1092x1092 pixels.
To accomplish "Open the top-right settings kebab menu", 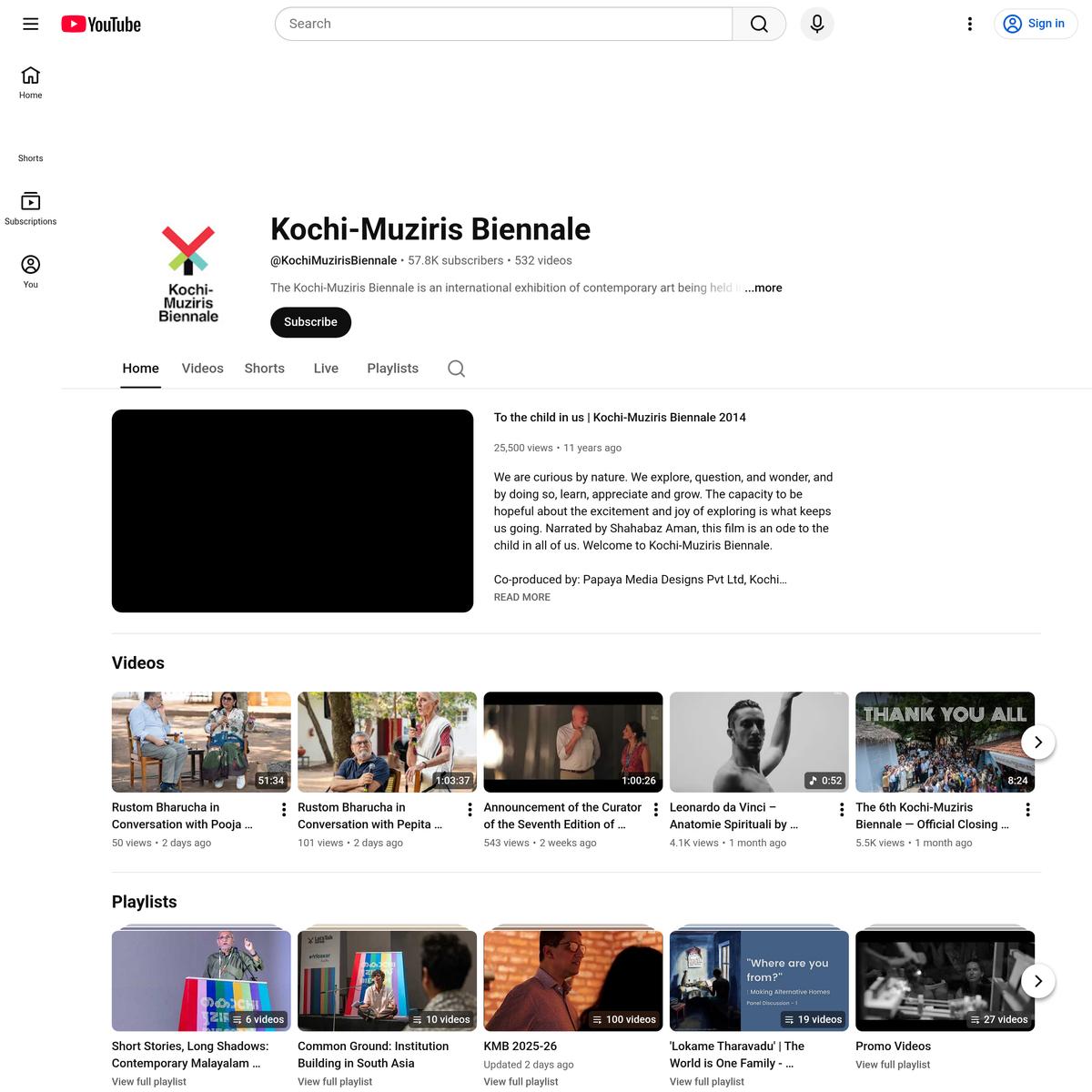I will pyautogui.click(x=970, y=25).
